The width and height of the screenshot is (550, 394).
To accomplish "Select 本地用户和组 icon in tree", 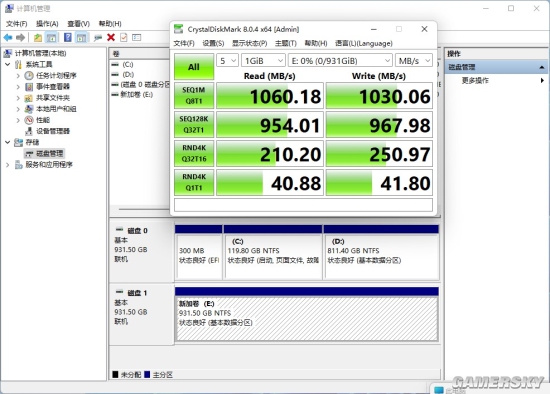I will coord(29,109).
